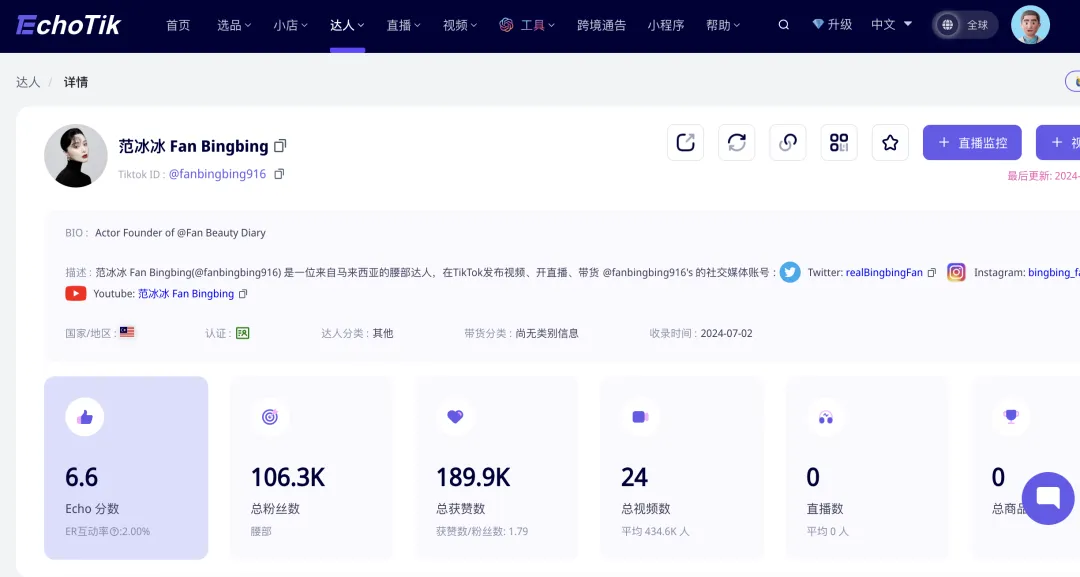This screenshot has width=1080, height=577.
Task: Open the search icon in the top bar
Action: (x=784, y=25)
